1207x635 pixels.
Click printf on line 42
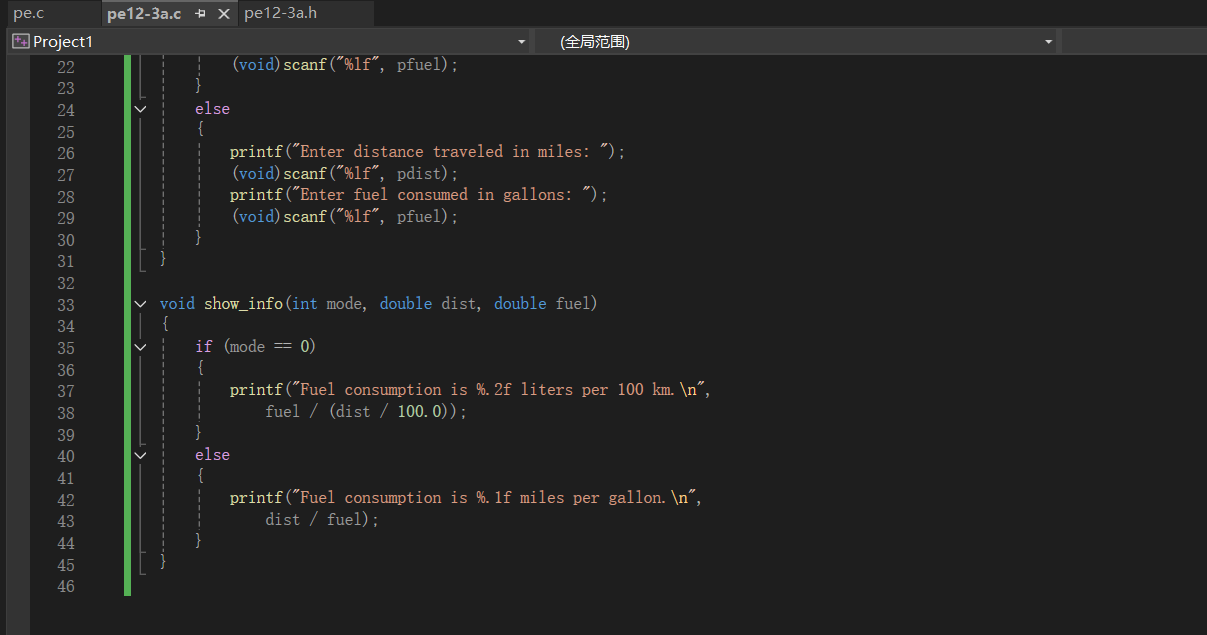(x=256, y=498)
